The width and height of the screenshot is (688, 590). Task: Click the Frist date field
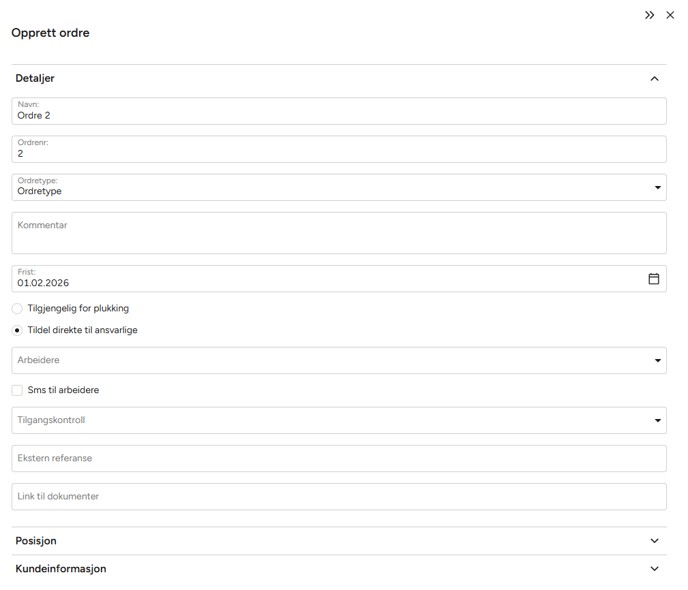tap(320, 282)
